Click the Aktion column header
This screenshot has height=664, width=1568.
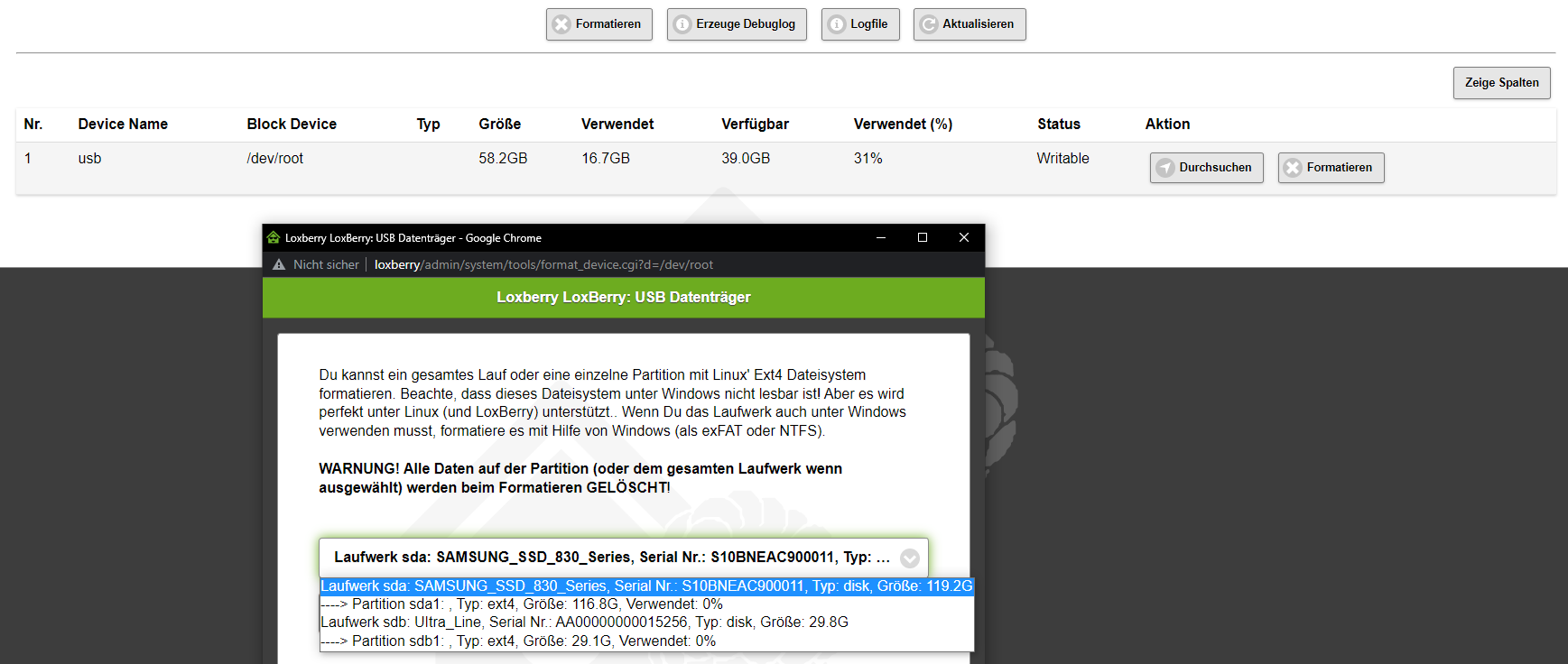[x=1168, y=124]
